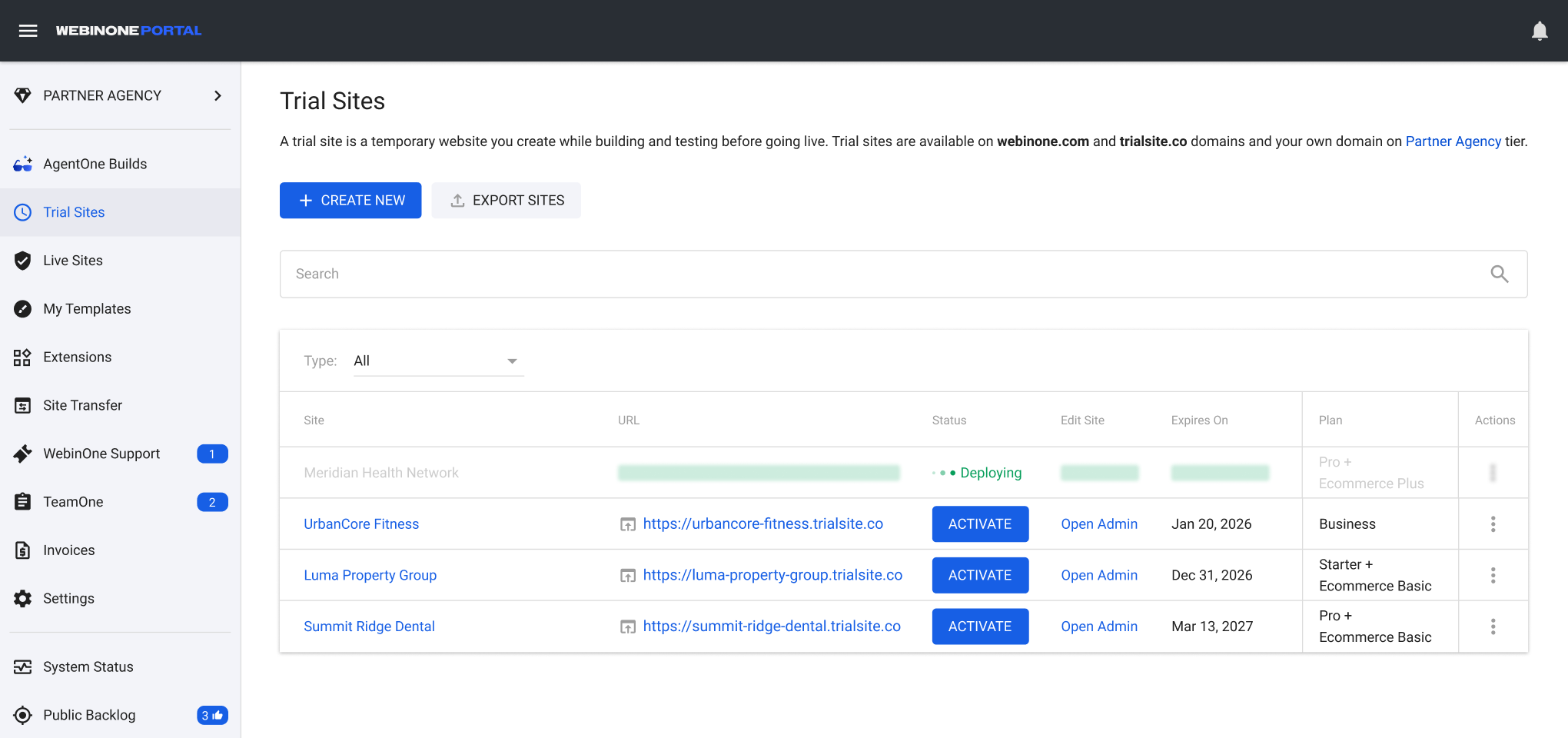
Task: Activate the Summit Ridge Dental site
Action: point(980,627)
